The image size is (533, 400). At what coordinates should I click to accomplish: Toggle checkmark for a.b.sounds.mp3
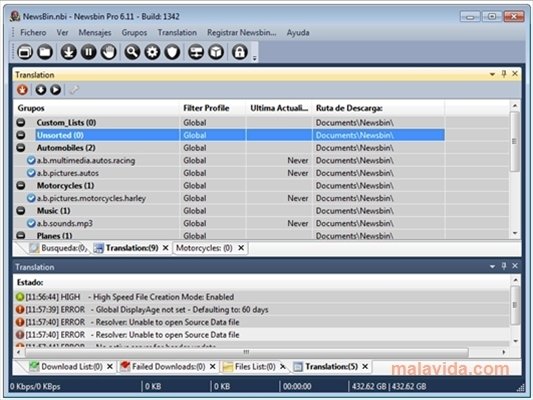click(x=31, y=223)
